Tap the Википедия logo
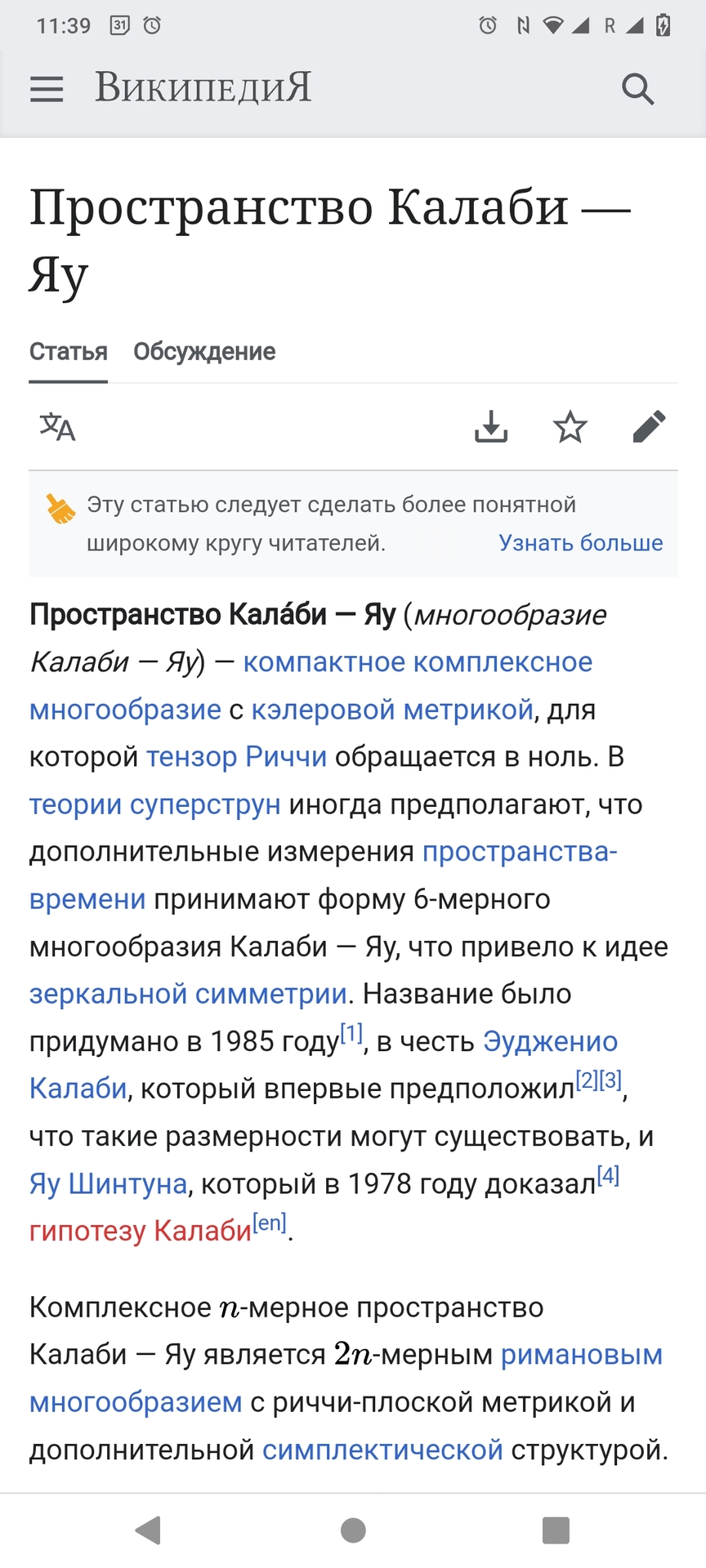Image resolution: width=706 pixels, height=1568 pixels. pos(203,87)
